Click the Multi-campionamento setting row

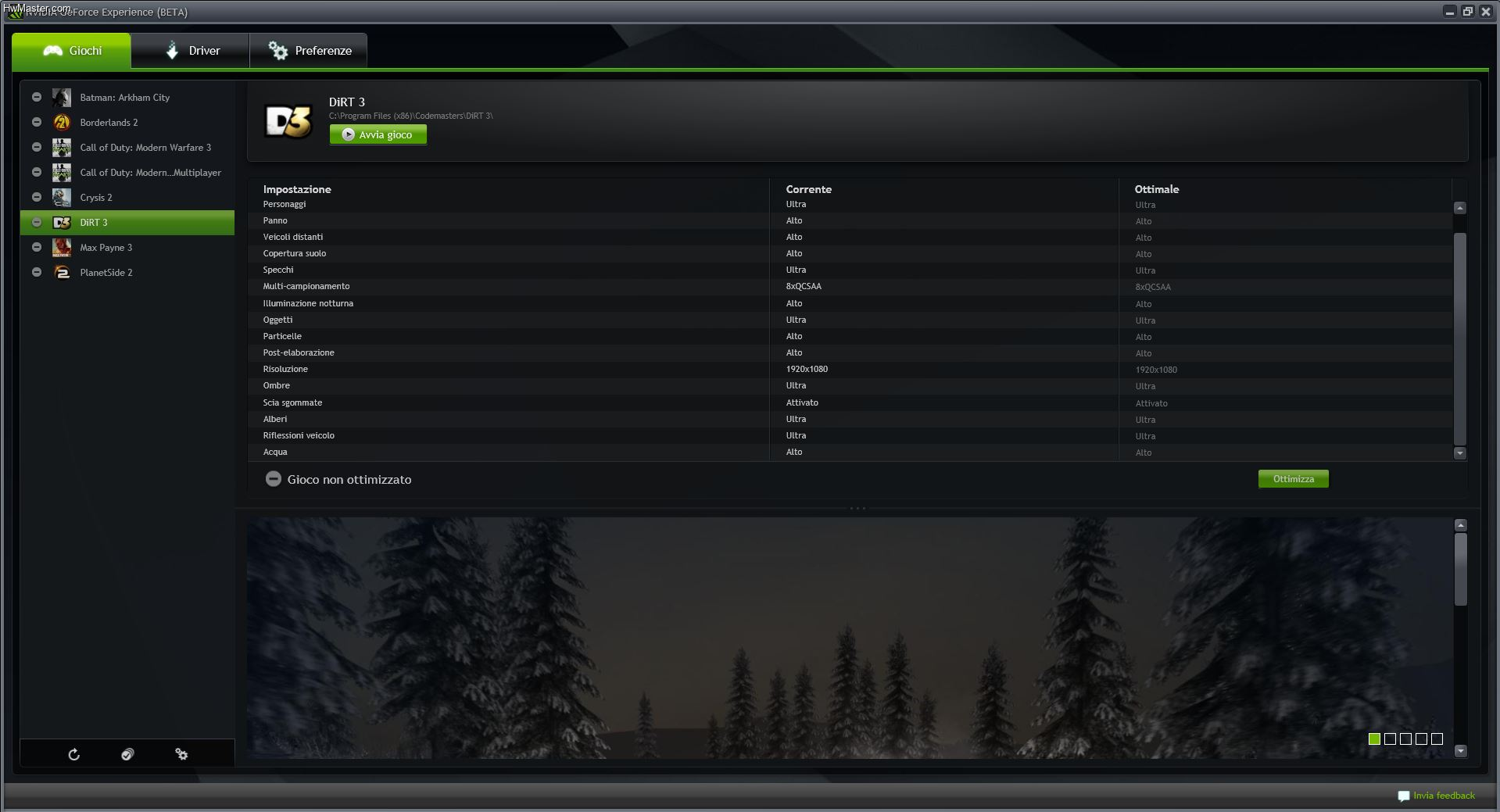(850, 287)
